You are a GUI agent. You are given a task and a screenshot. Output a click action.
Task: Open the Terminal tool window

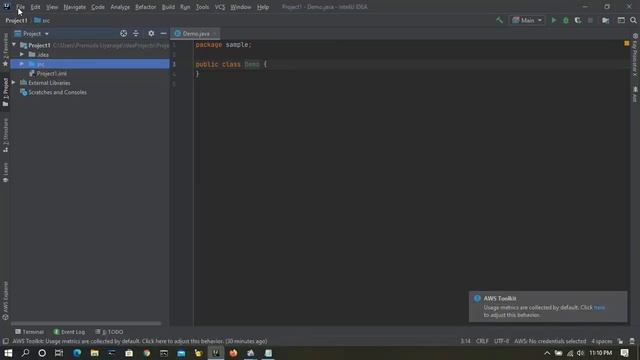[x=29, y=332]
